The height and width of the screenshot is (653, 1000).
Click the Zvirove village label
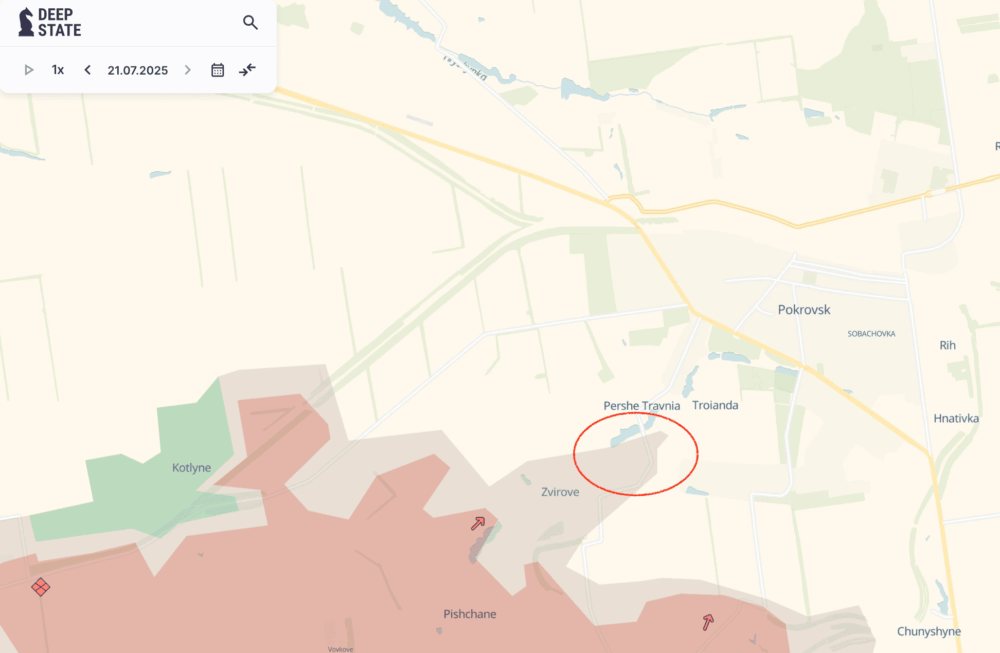(560, 492)
